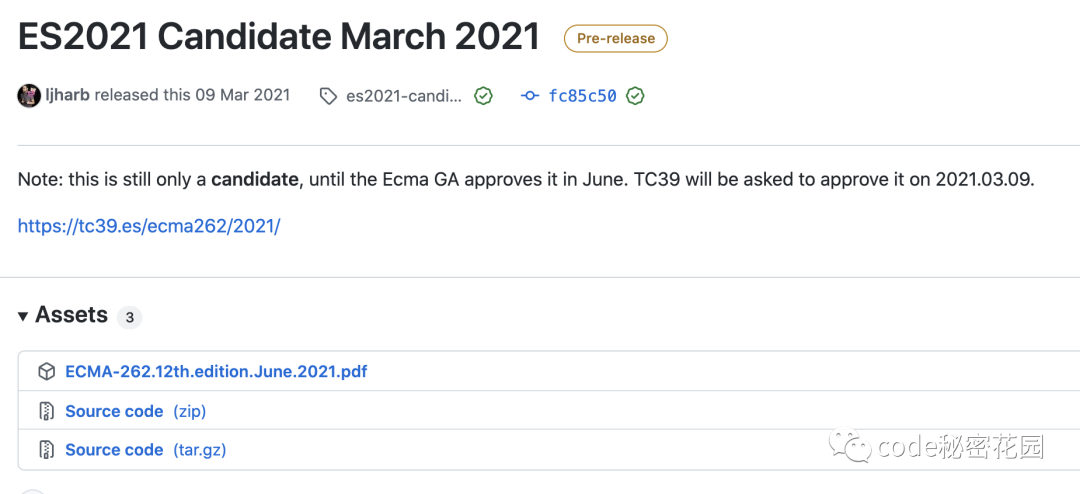Click the ES2021 Candidate March 2021 title
The width and height of the screenshot is (1080, 494).
coord(279,37)
